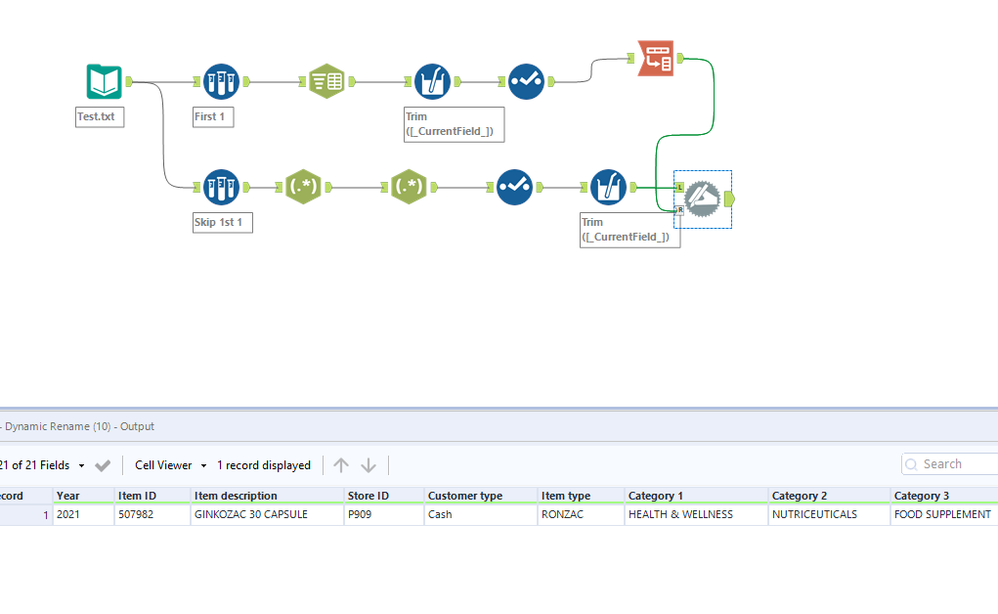Image resolution: width=998 pixels, height=614 pixels.
Task: Select the lower Data Cleansing tool
Action: click(x=608, y=187)
